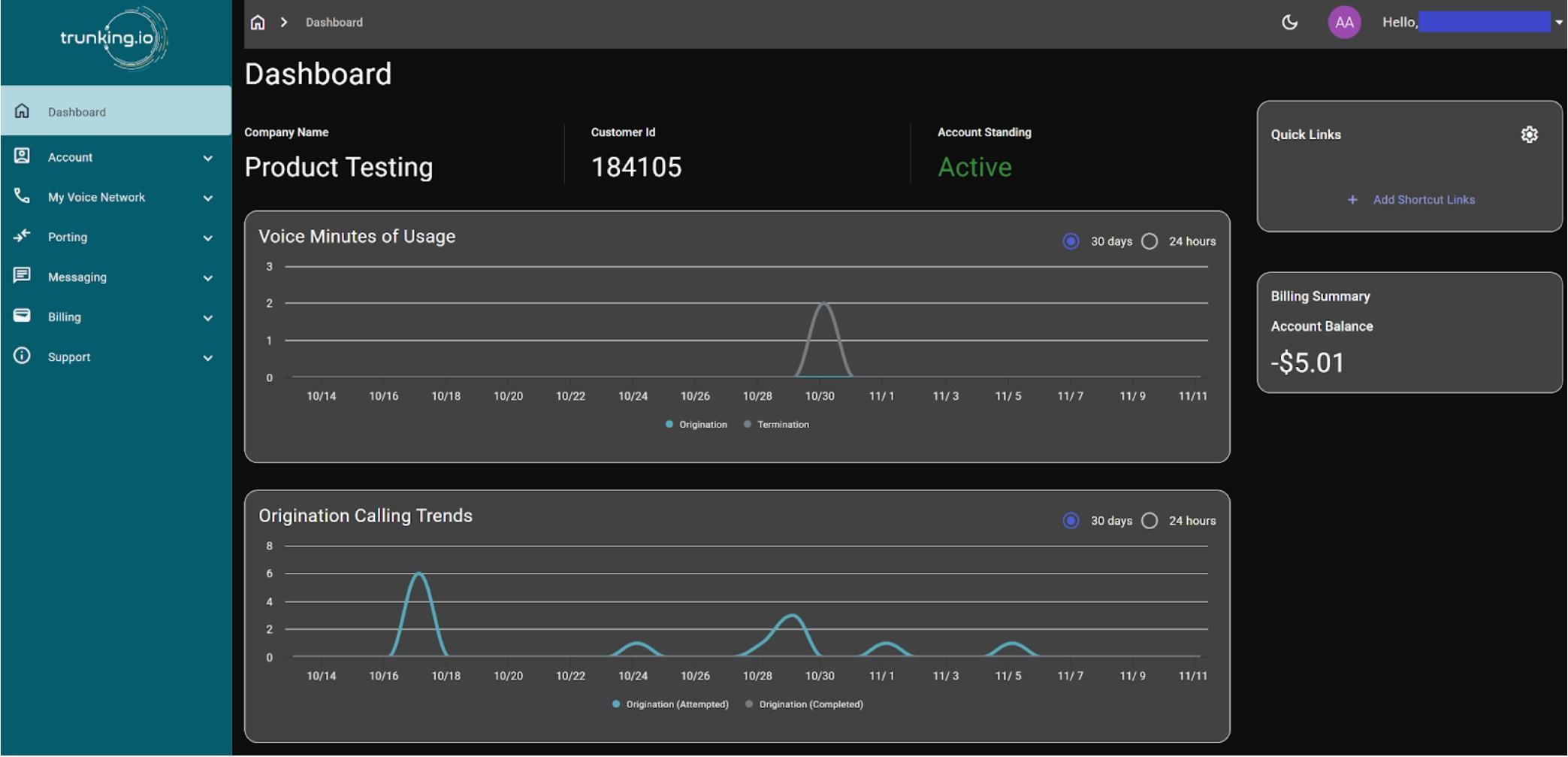The height and width of the screenshot is (757, 1568).
Task: Click Add Shortcut Links
Action: [1423, 200]
